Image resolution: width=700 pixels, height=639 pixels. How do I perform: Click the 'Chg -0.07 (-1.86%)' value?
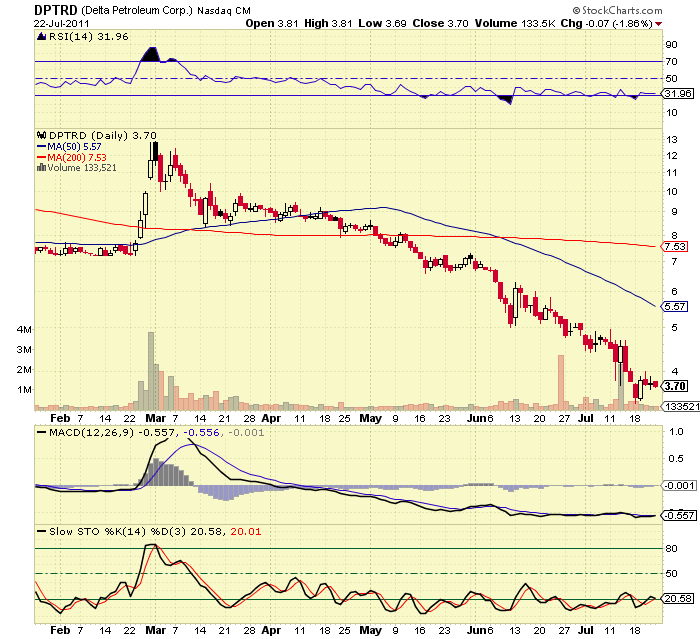[x=607, y=23]
